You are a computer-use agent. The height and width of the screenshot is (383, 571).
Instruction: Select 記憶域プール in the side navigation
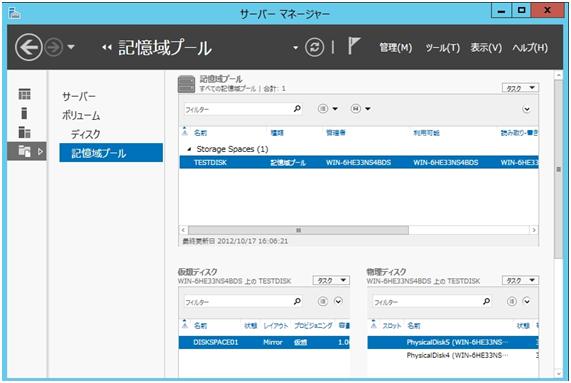pos(111,153)
